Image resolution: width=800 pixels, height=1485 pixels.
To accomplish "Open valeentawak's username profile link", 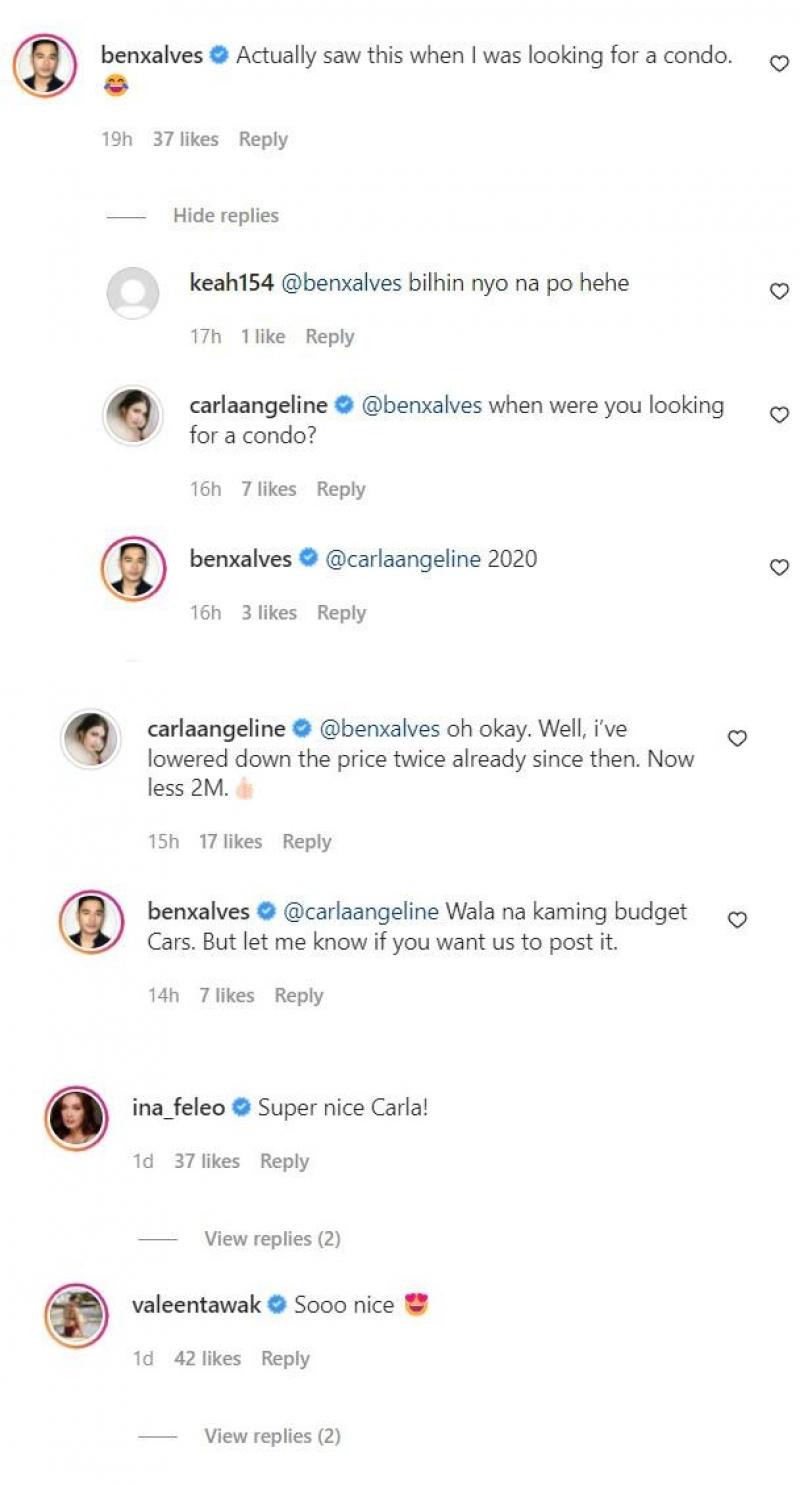I will [x=196, y=1305].
